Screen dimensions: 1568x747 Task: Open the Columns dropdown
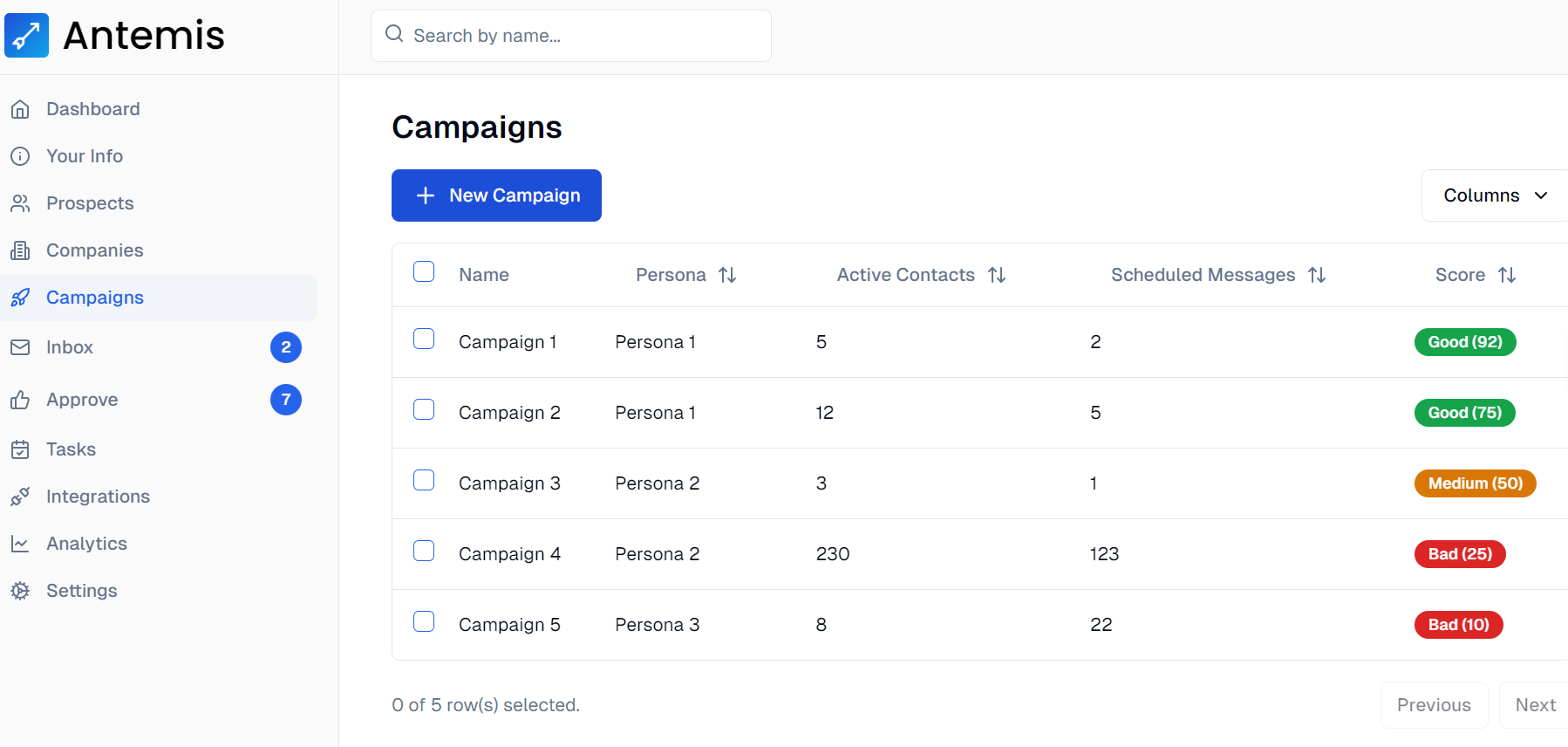1495,195
